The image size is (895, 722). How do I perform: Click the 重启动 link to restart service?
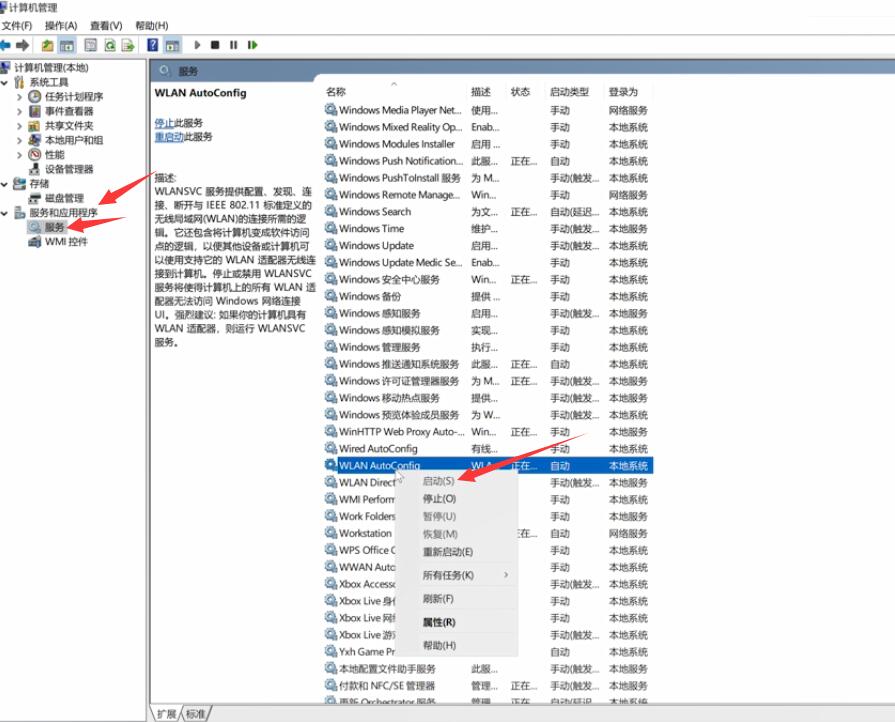(x=169, y=137)
